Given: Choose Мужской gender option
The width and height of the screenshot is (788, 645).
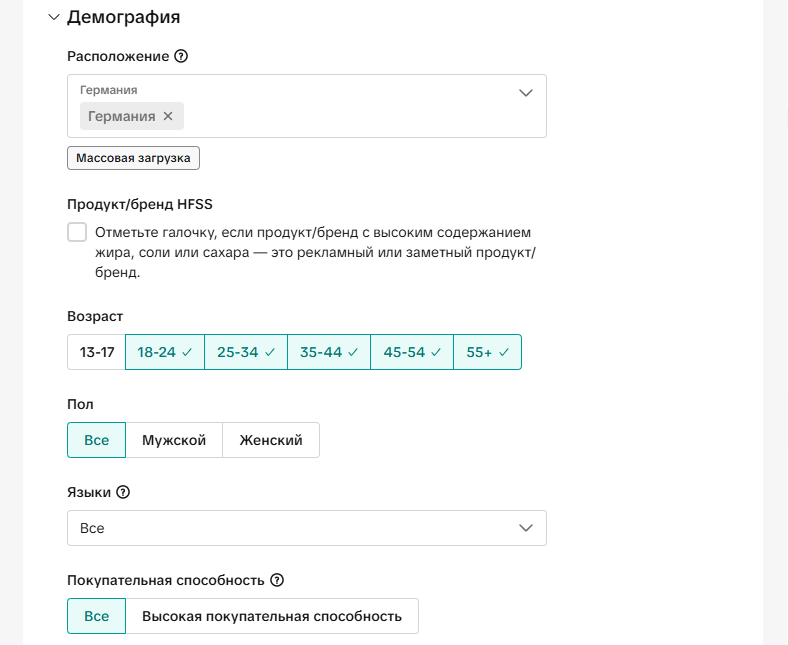Looking at the screenshot, I should (174, 440).
